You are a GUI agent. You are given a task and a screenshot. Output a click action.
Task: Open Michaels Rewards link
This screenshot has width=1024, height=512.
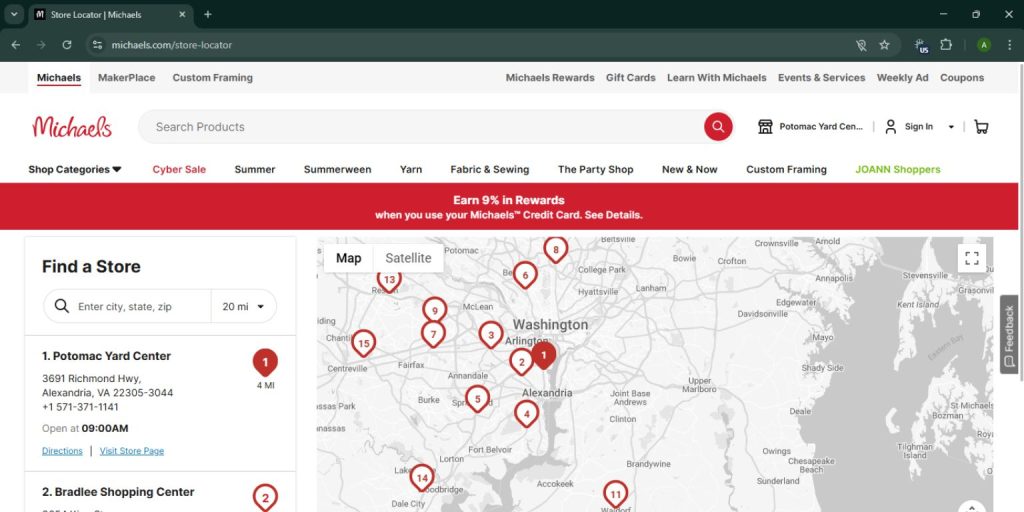pyautogui.click(x=550, y=78)
